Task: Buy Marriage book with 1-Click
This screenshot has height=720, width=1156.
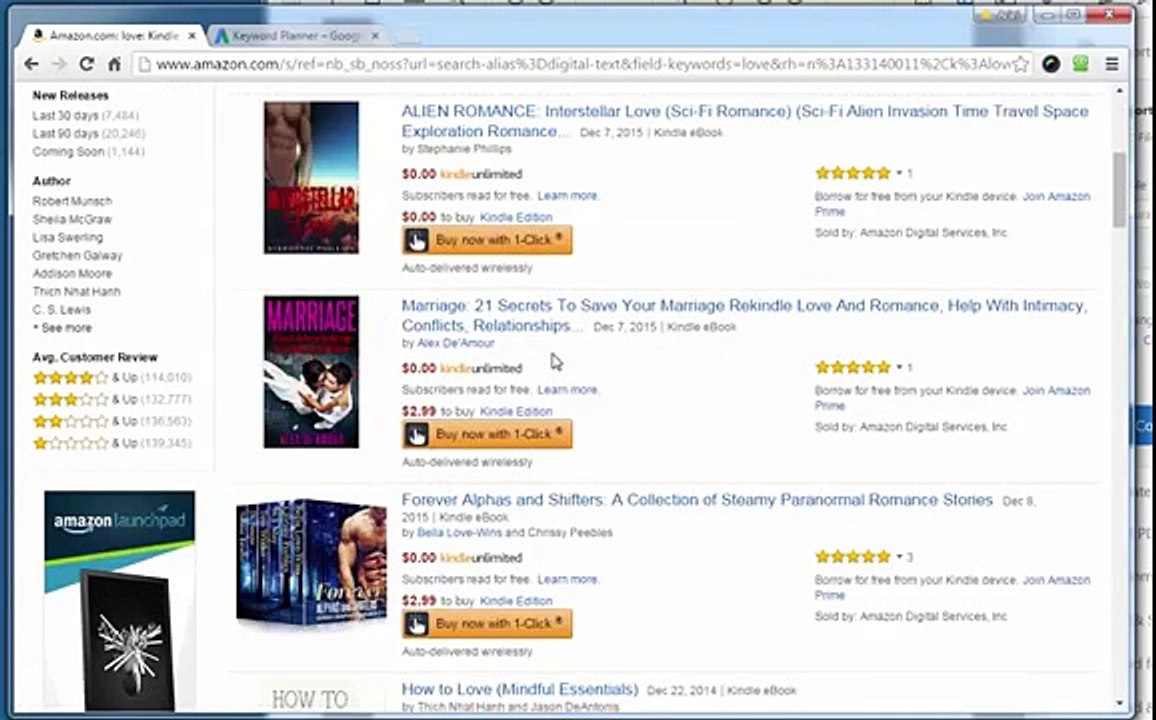Action: click(x=487, y=435)
